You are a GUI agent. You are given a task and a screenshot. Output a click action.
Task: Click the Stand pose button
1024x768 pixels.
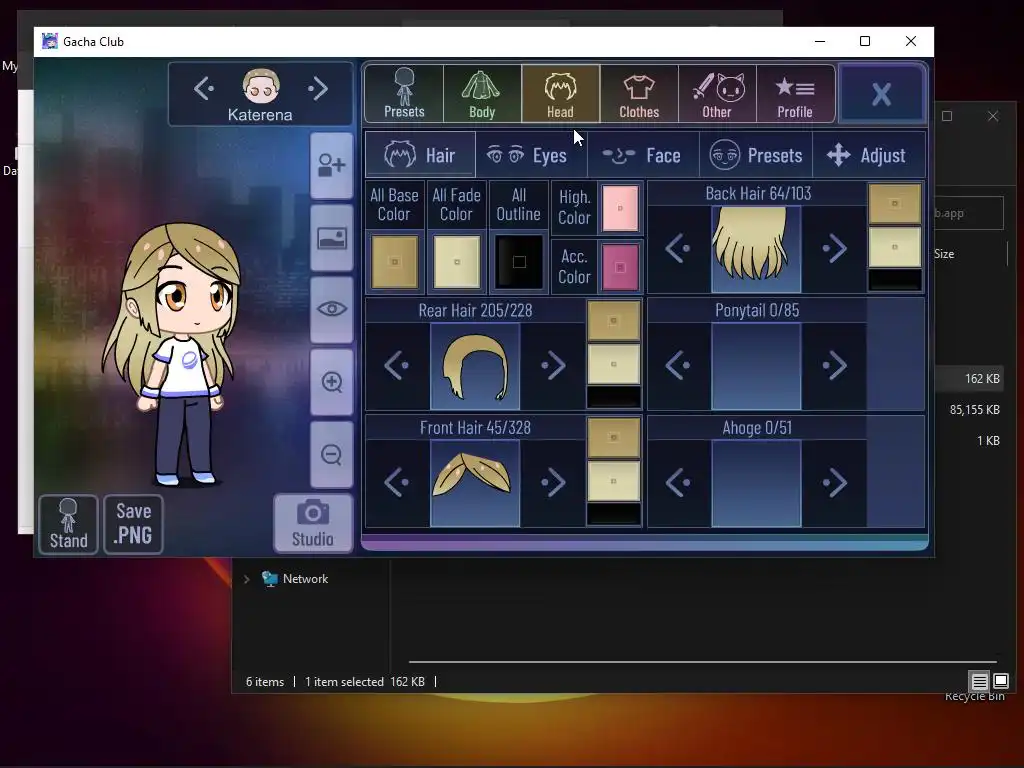click(69, 524)
